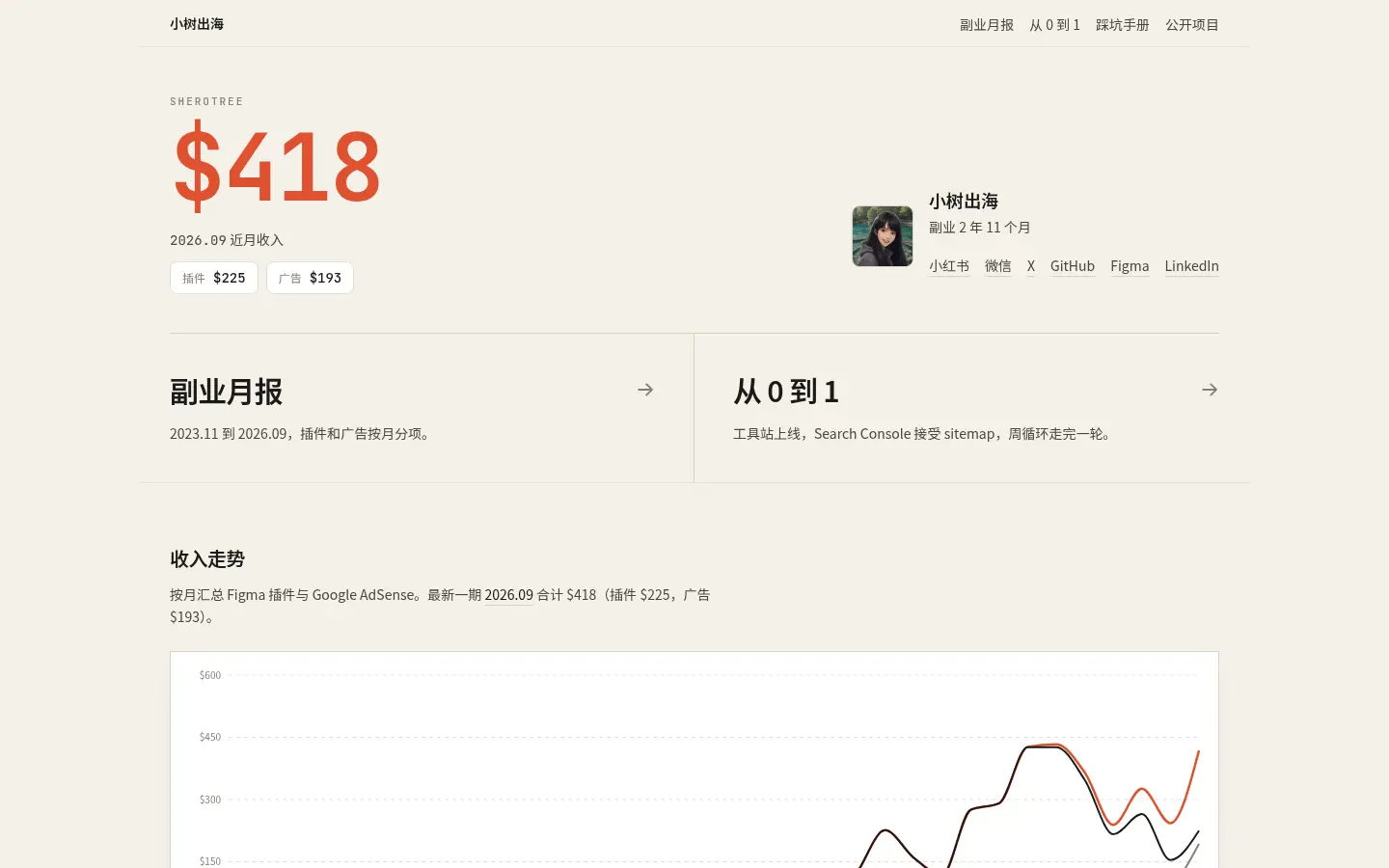Click the arrow icon on 从 0 到 1 card
Image resolution: width=1389 pixels, height=868 pixels.
coord(1210,390)
